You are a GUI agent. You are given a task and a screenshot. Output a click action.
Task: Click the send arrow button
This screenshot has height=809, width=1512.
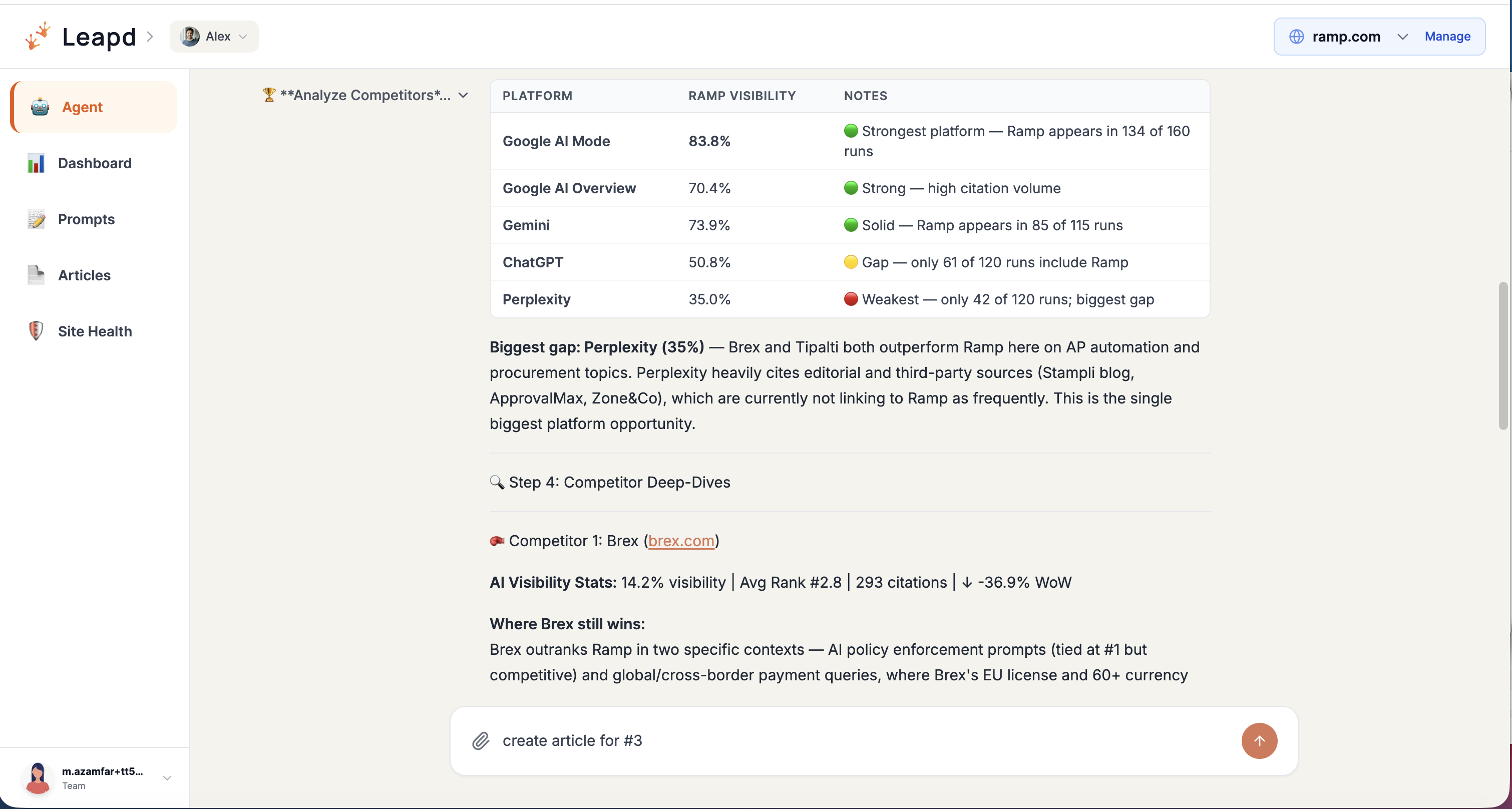1259,741
